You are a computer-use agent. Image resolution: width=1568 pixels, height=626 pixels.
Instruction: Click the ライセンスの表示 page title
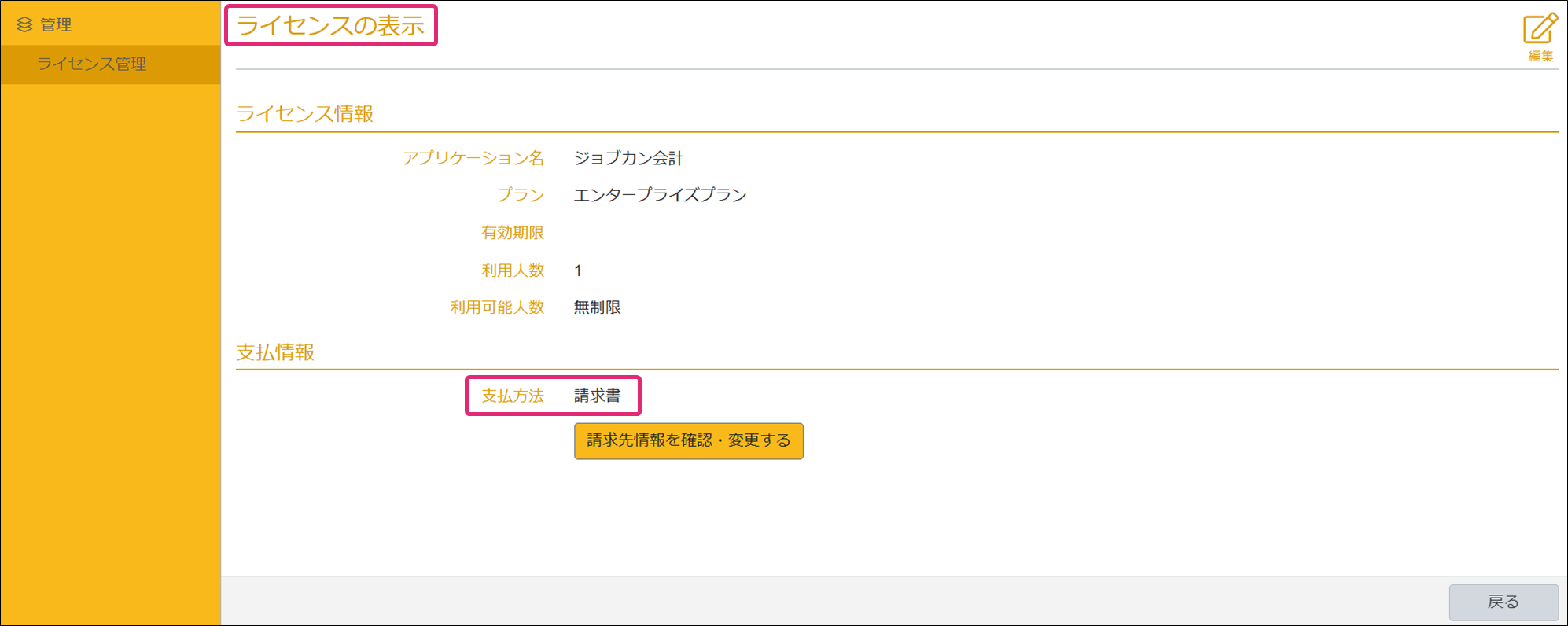pos(330,26)
